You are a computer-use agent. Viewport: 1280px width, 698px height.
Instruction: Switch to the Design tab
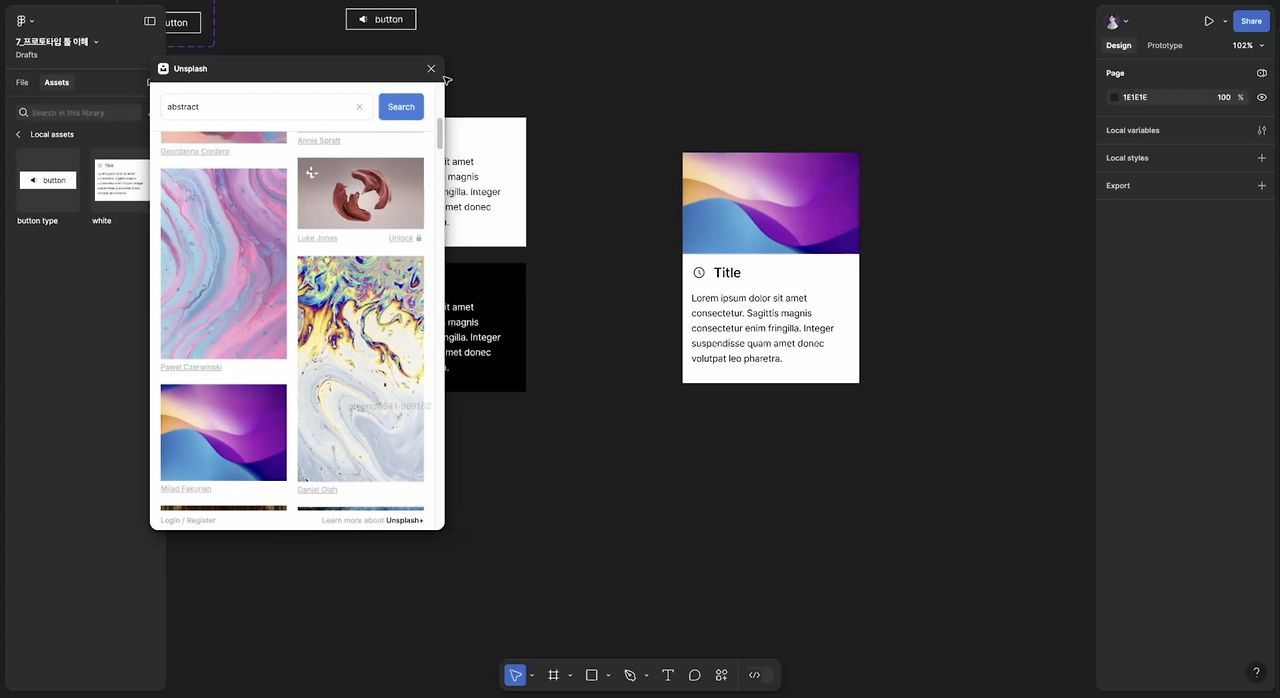pyautogui.click(x=1118, y=45)
